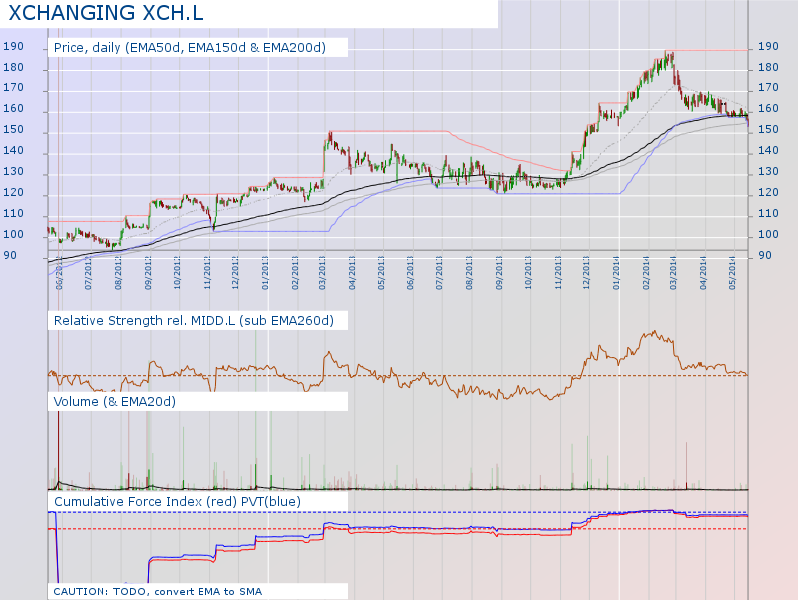Click the 100 value on the right price axis

pos(768,234)
